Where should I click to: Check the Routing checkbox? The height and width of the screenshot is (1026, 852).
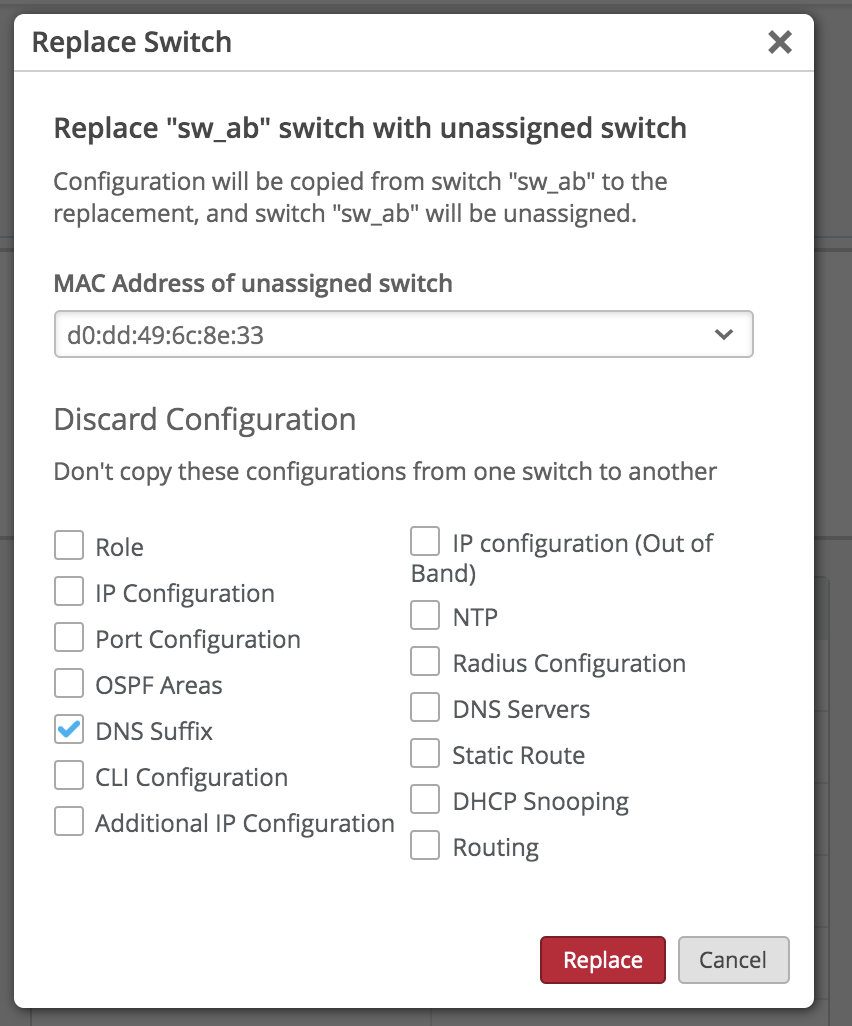(x=426, y=846)
